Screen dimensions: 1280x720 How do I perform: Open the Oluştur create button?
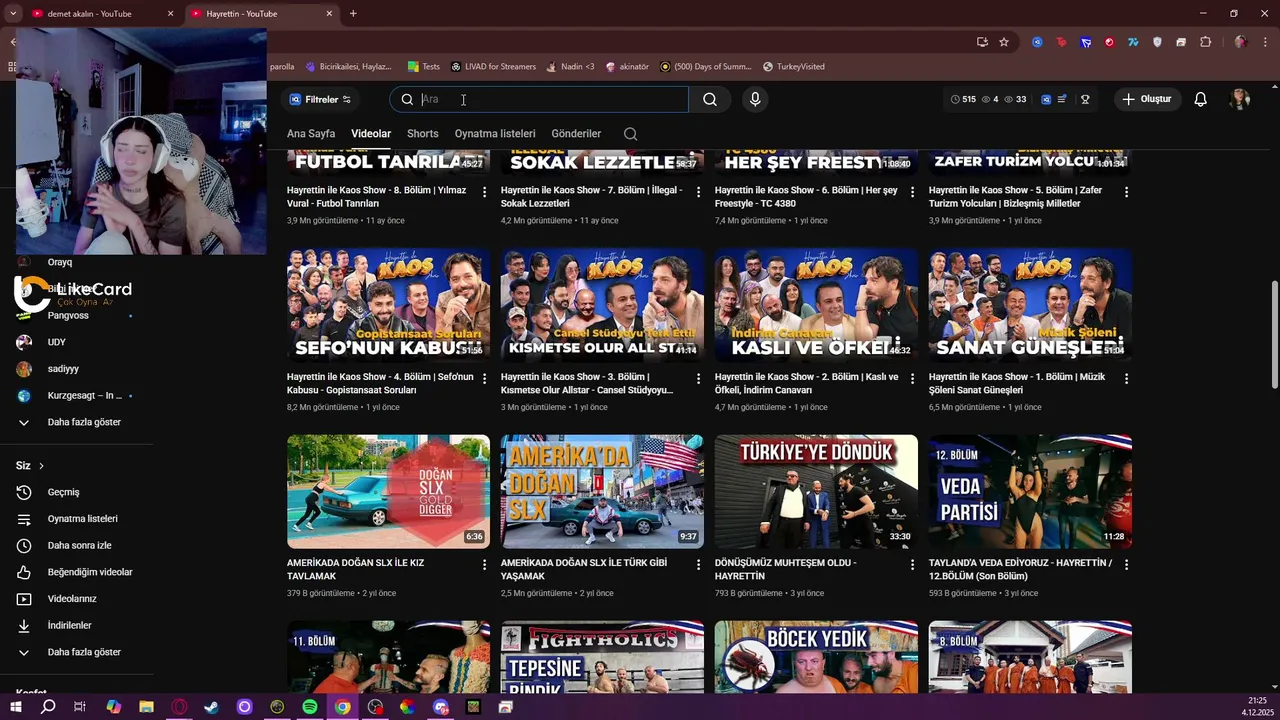pos(1147,99)
